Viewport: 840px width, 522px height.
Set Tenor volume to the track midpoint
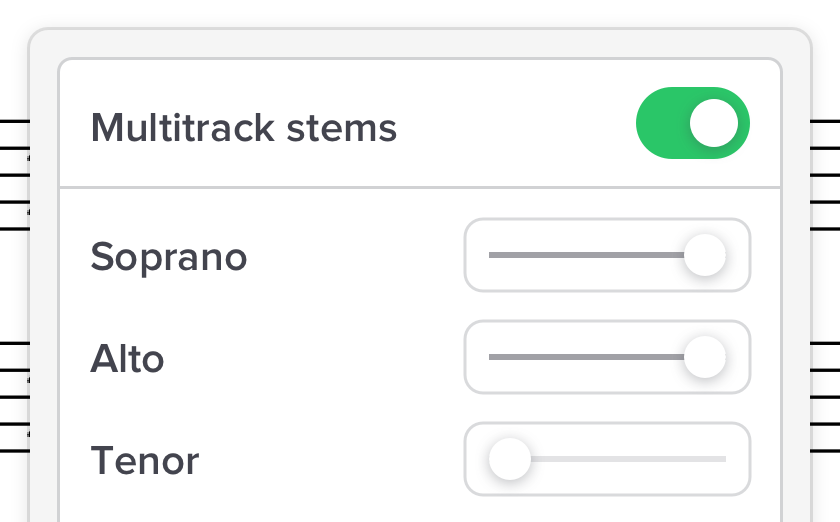tap(607, 459)
